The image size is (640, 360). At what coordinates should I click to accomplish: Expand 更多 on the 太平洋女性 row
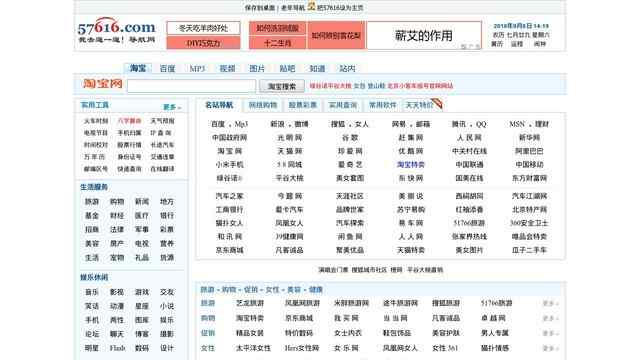click(550, 348)
